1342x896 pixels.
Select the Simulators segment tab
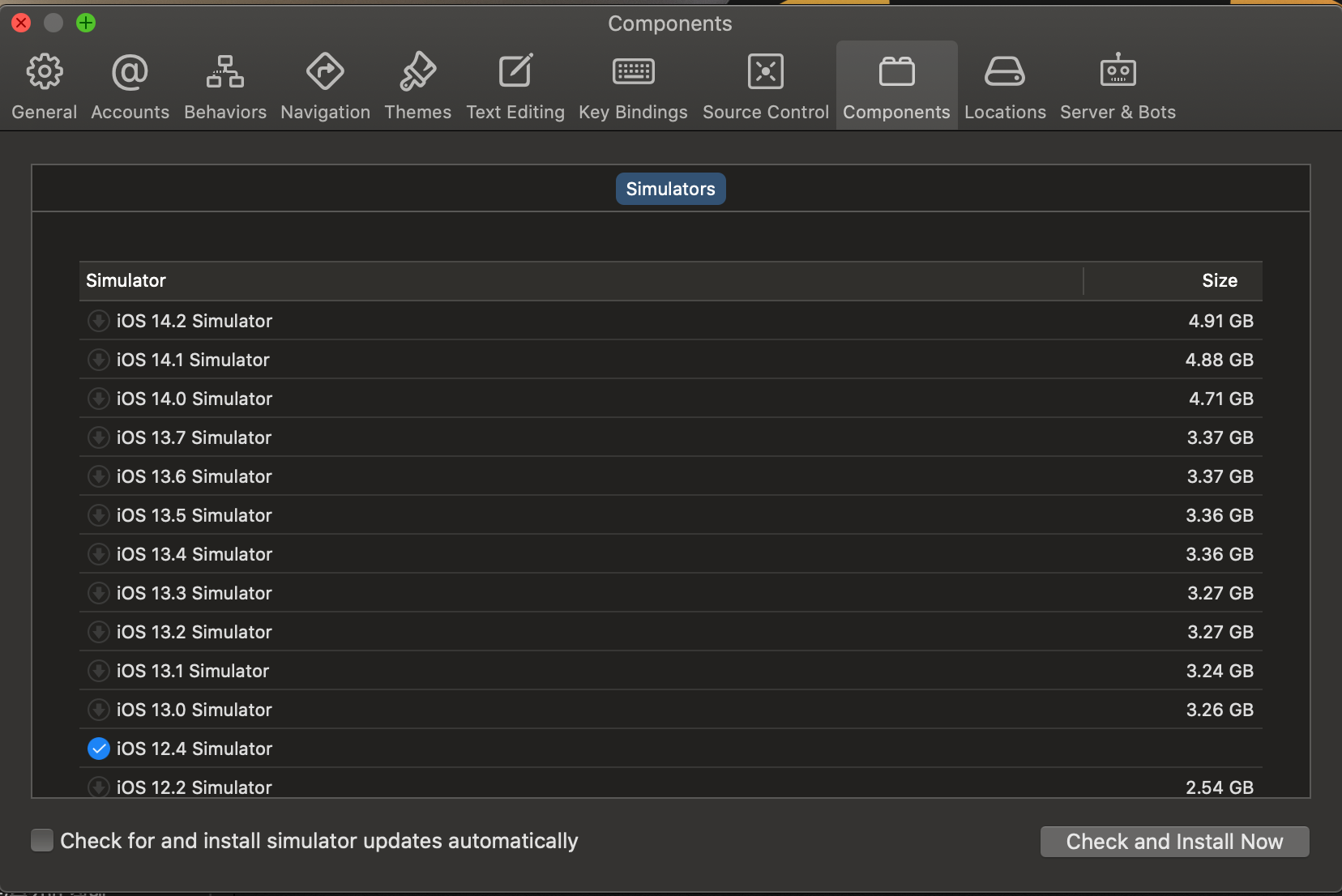pos(670,189)
